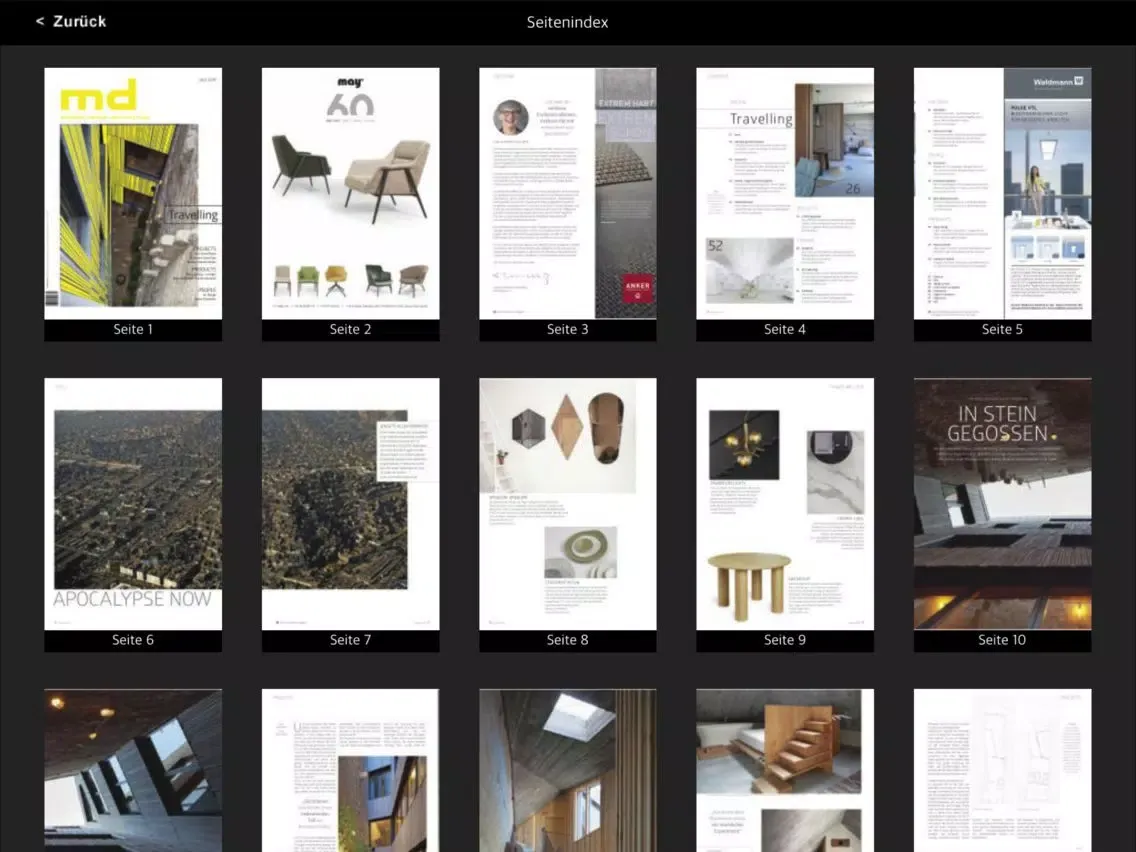Image resolution: width=1136 pixels, height=852 pixels.
Task: Open the three-column text page with building photo
Action: pos(351,770)
